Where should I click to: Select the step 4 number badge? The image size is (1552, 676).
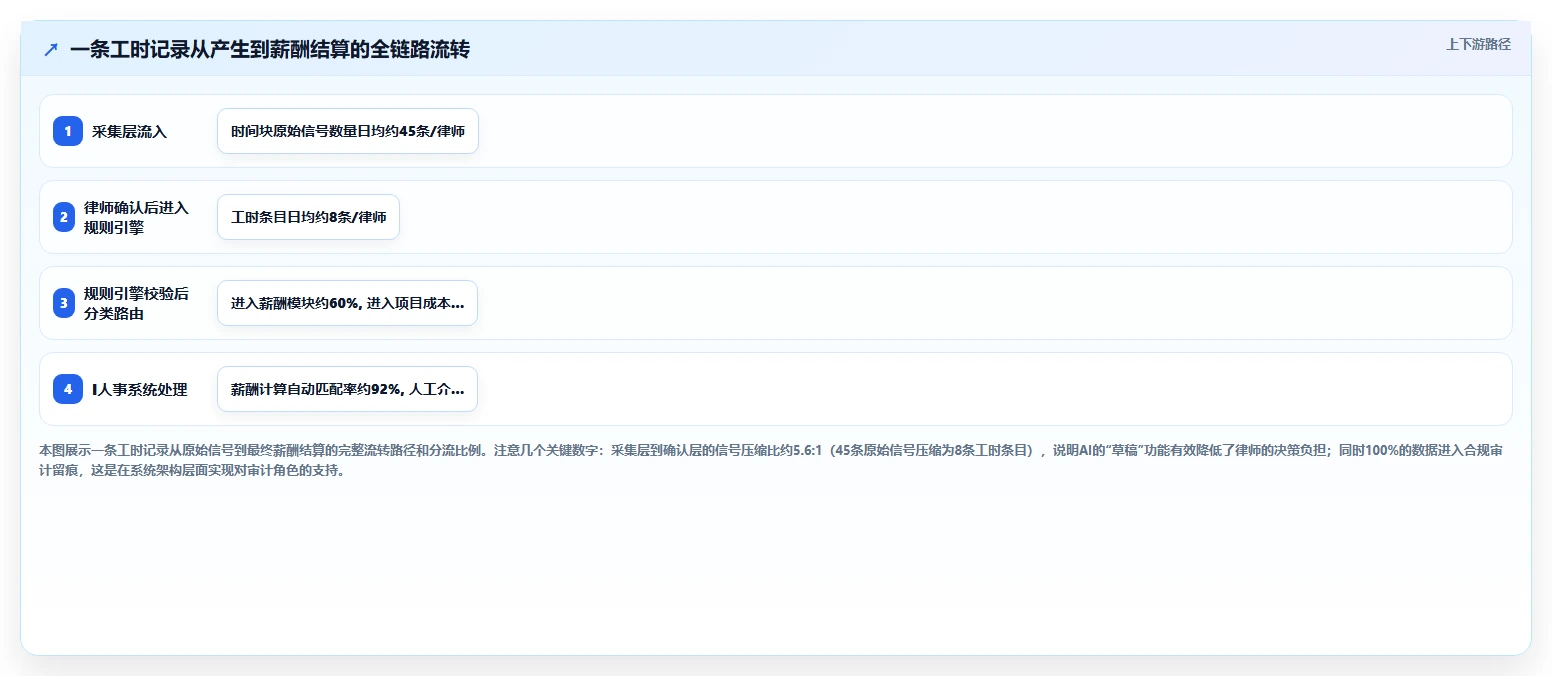(68, 389)
